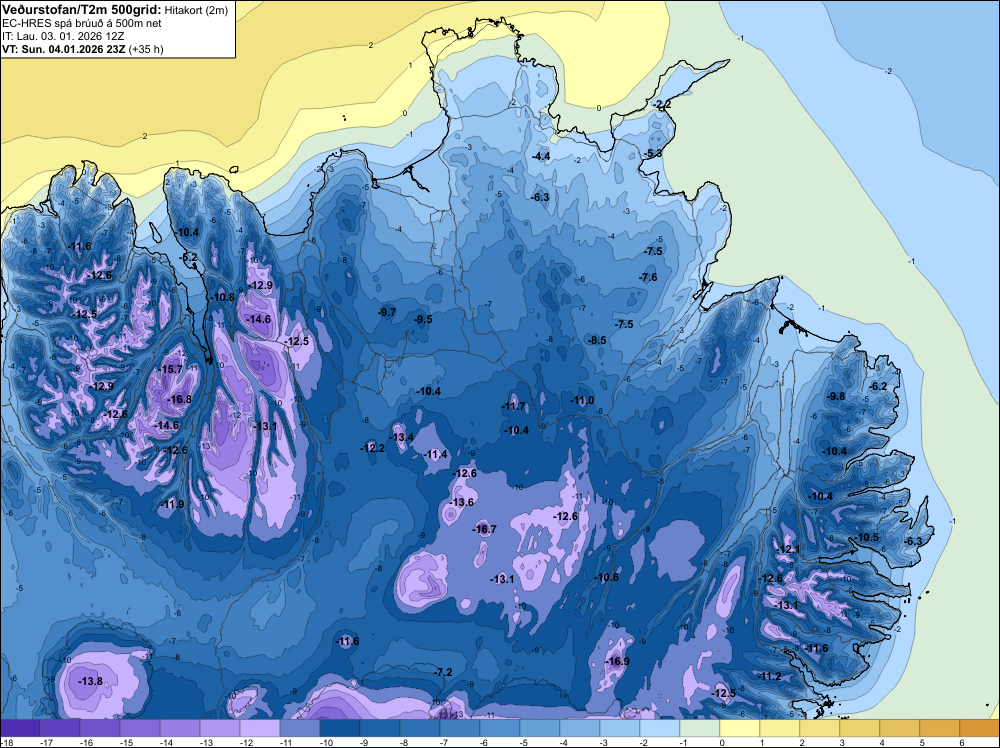Pick the legend swatch between -10 and -9
1000x748 pixels.
(340, 728)
